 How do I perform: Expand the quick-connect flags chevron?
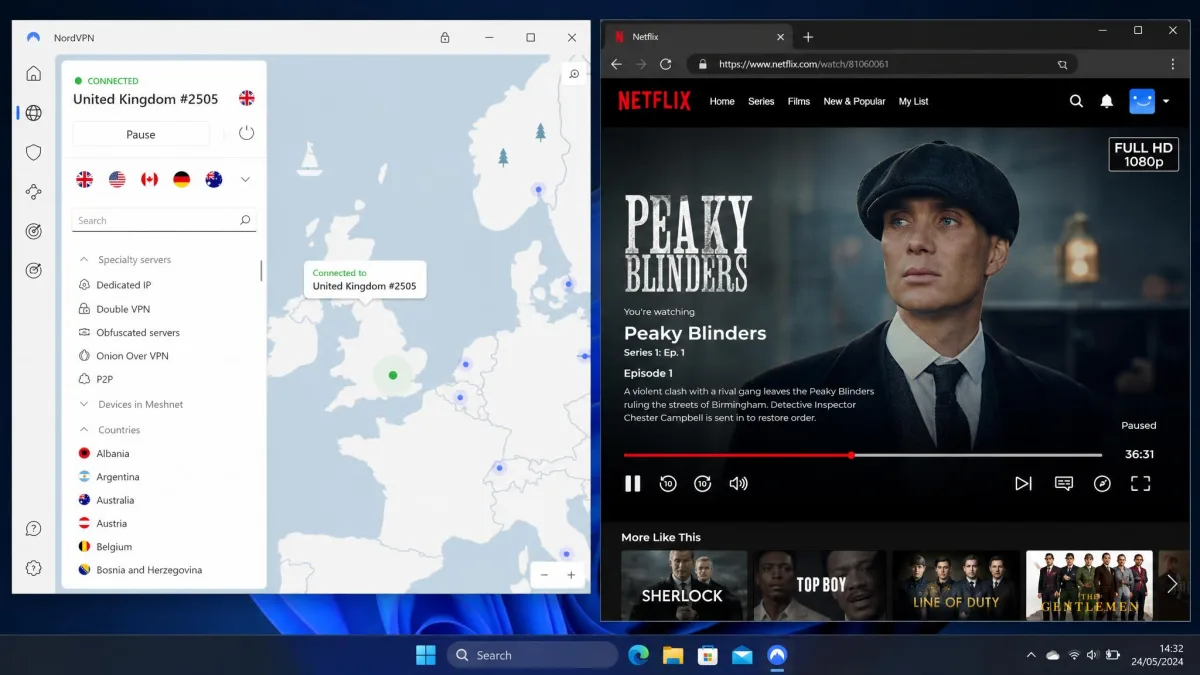[245, 180]
